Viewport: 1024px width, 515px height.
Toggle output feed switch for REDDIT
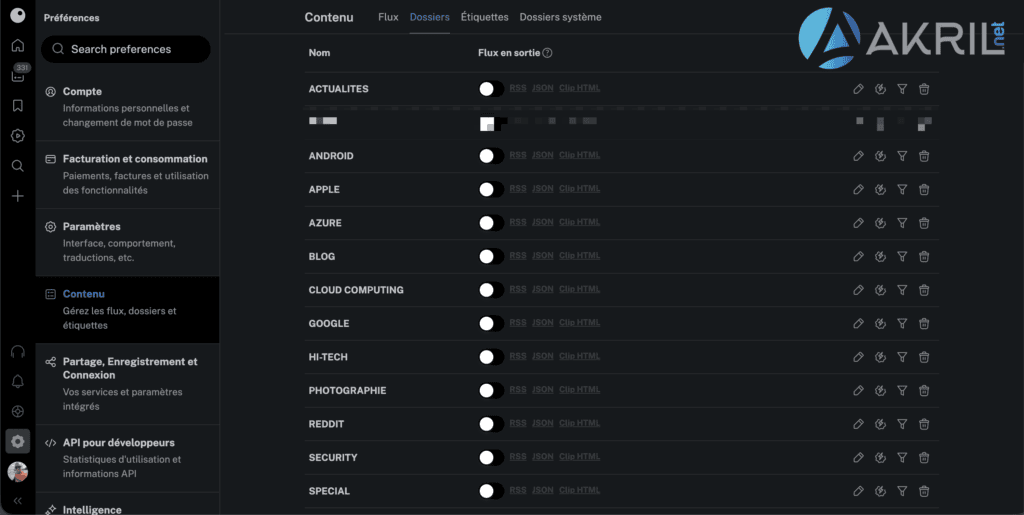(491, 424)
